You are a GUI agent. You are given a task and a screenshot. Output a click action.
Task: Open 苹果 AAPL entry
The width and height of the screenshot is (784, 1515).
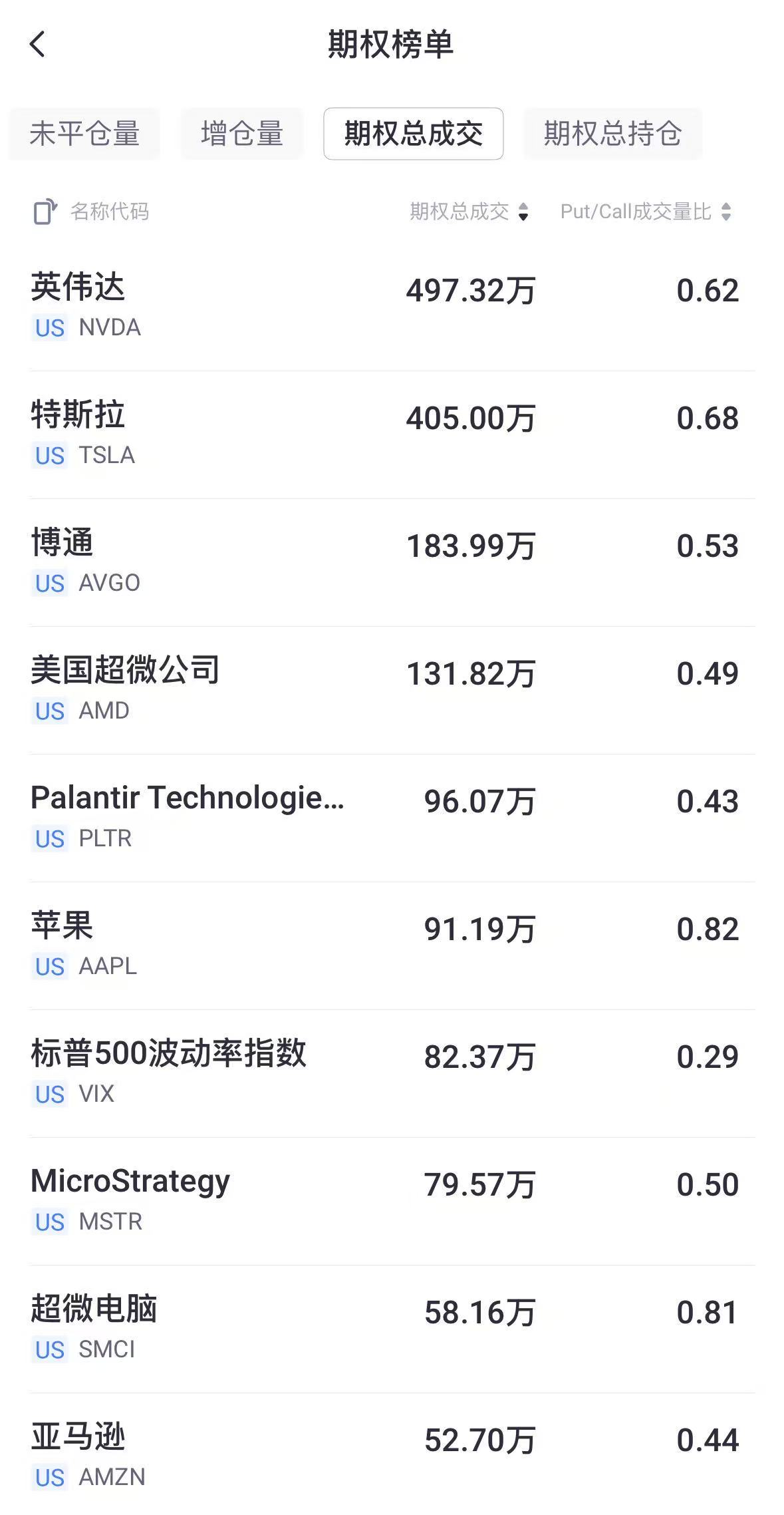(392, 945)
